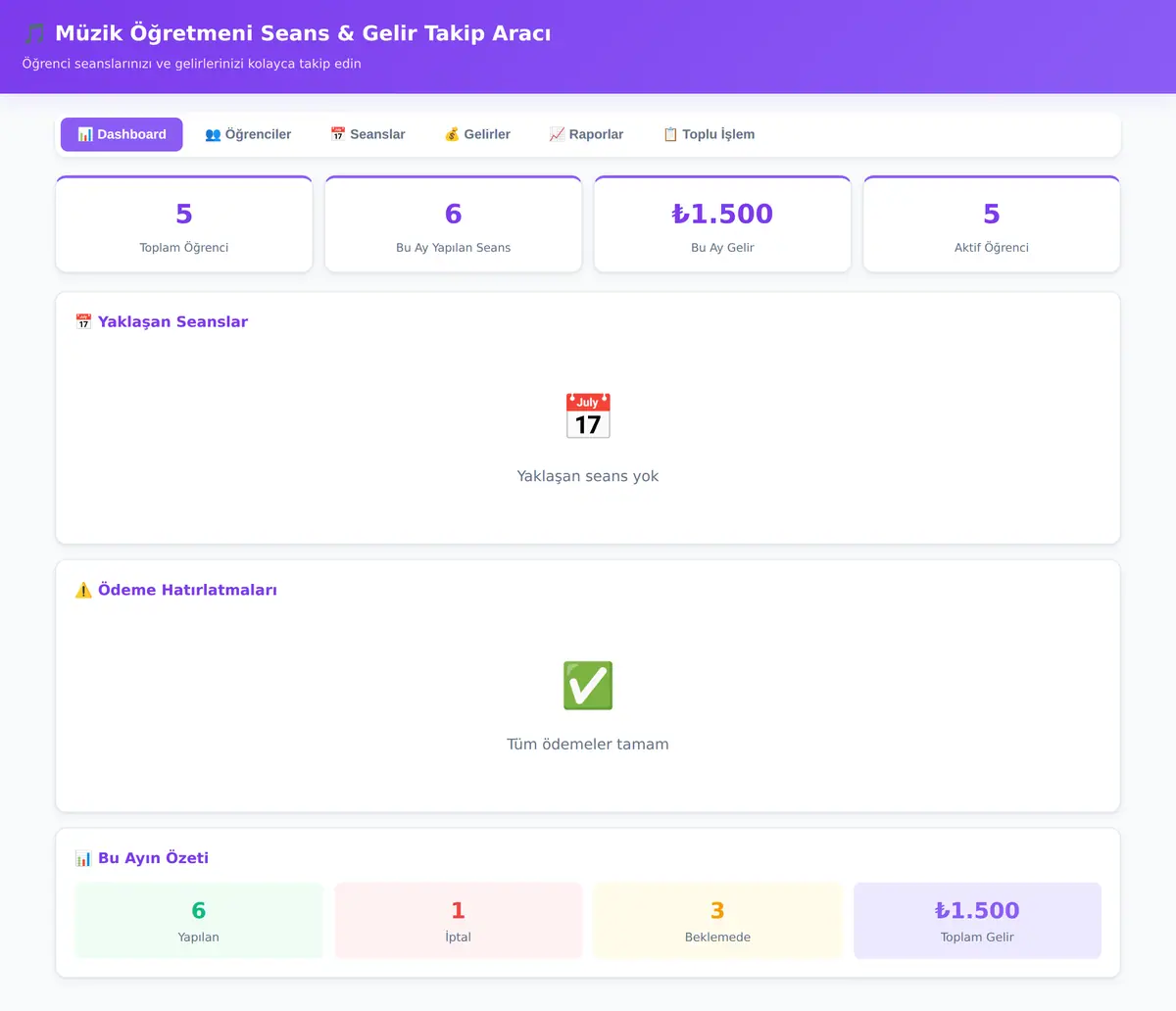The height and width of the screenshot is (1011, 1176).
Task: Click the purple Toplam Gelir tile
Action: point(977,921)
